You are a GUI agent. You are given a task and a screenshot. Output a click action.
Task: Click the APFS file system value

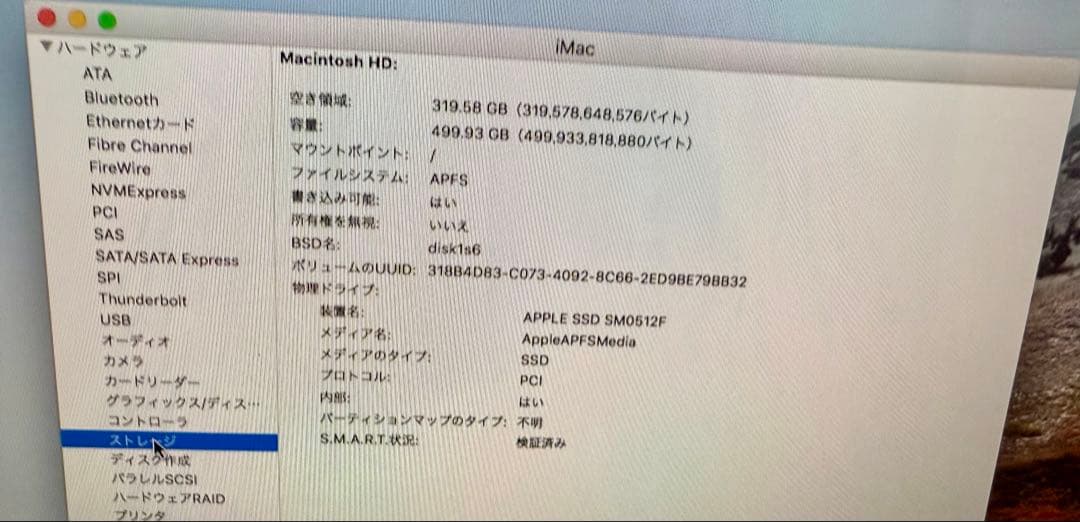pyautogui.click(x=449, y=180)
